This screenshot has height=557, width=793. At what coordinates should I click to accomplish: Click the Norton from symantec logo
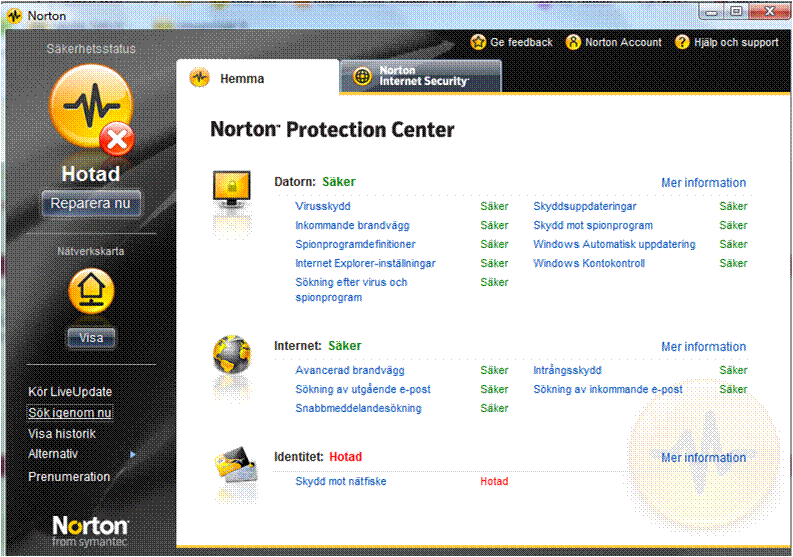(90, 531)
